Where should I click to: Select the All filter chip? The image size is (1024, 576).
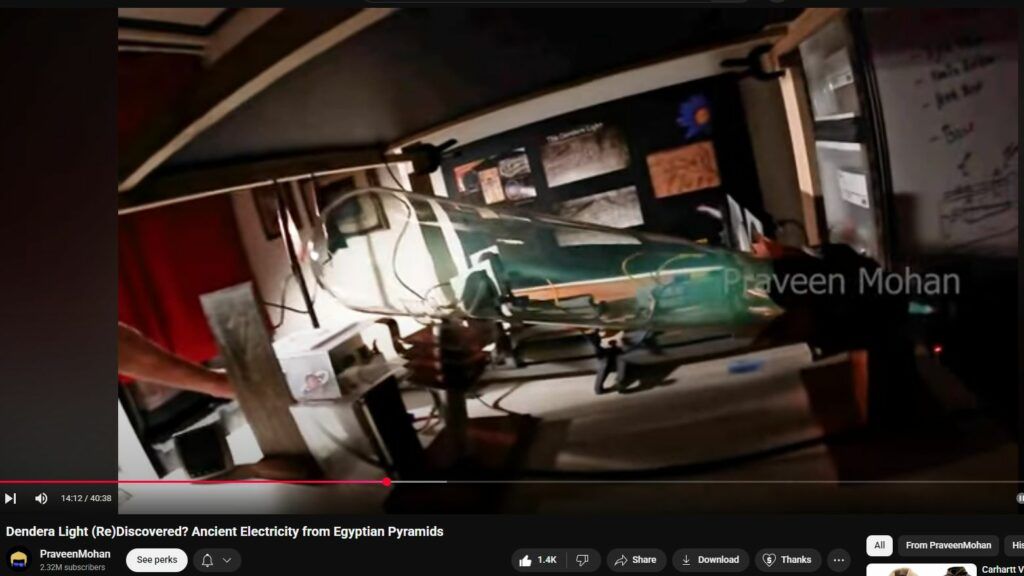pos(879,545)
